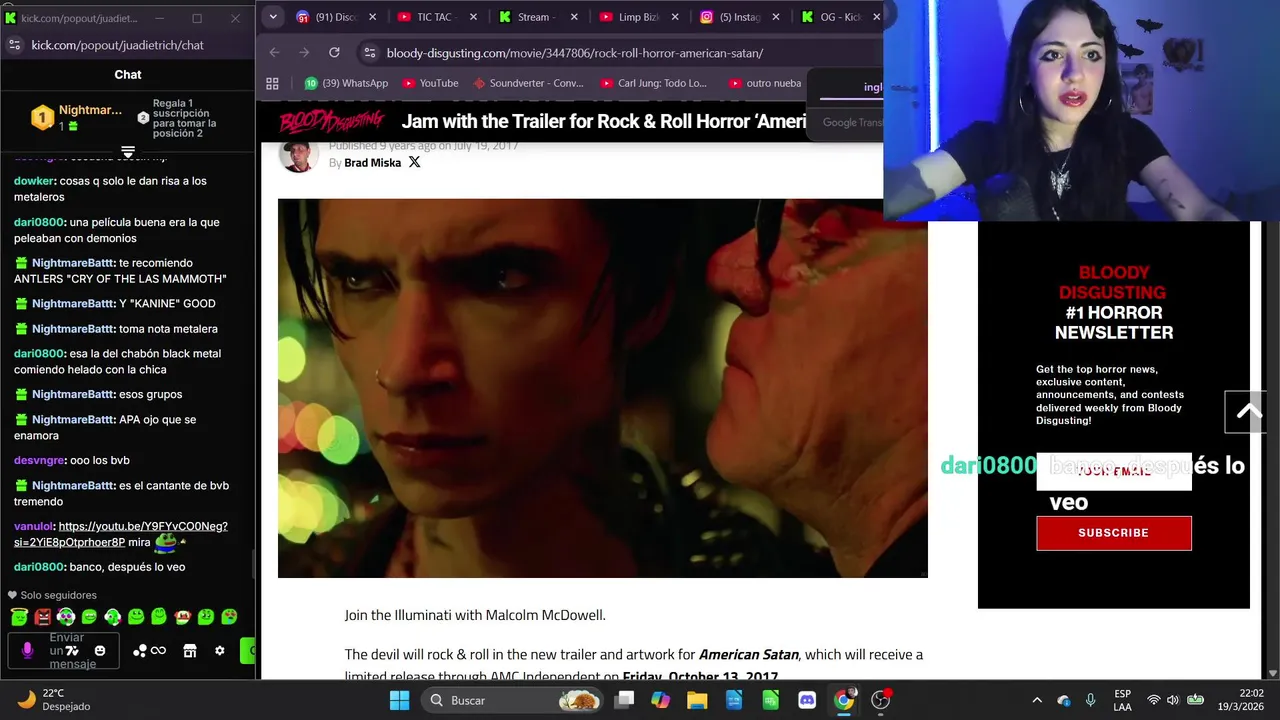Open the Carl Jung: Todo Lo... bookmark
Image resolution: width=1280 pixels, height=720 pixels.
(653, 83)
